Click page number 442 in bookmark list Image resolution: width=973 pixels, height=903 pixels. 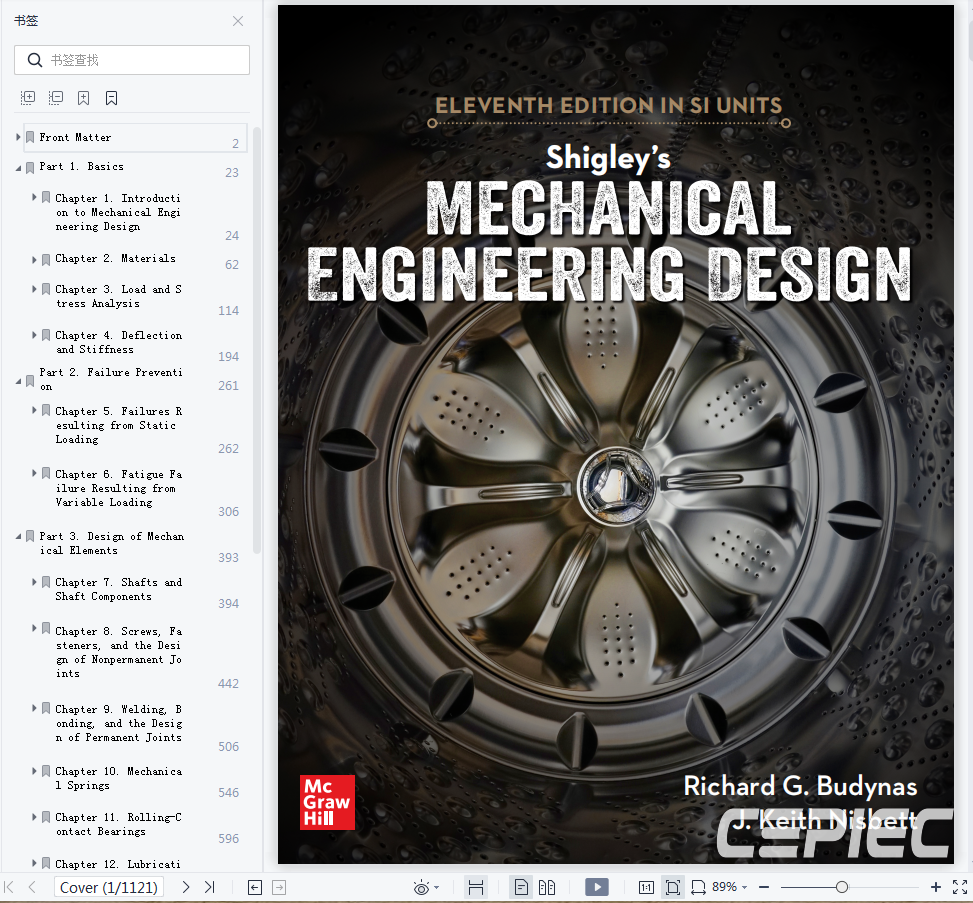(228, 683)
